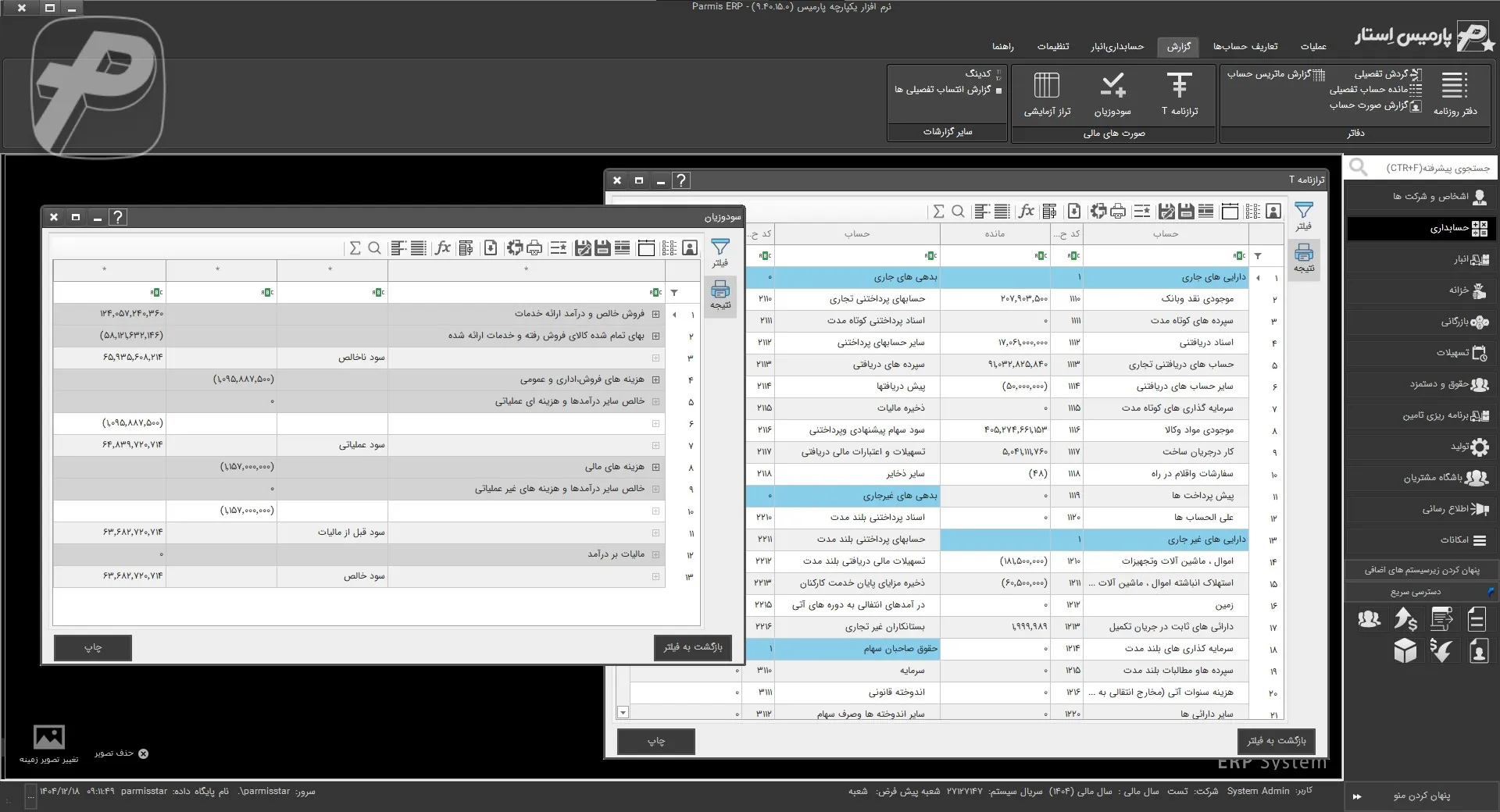Click the help question mark in ترازنامه T window
1500x812 pixels.
680,180
